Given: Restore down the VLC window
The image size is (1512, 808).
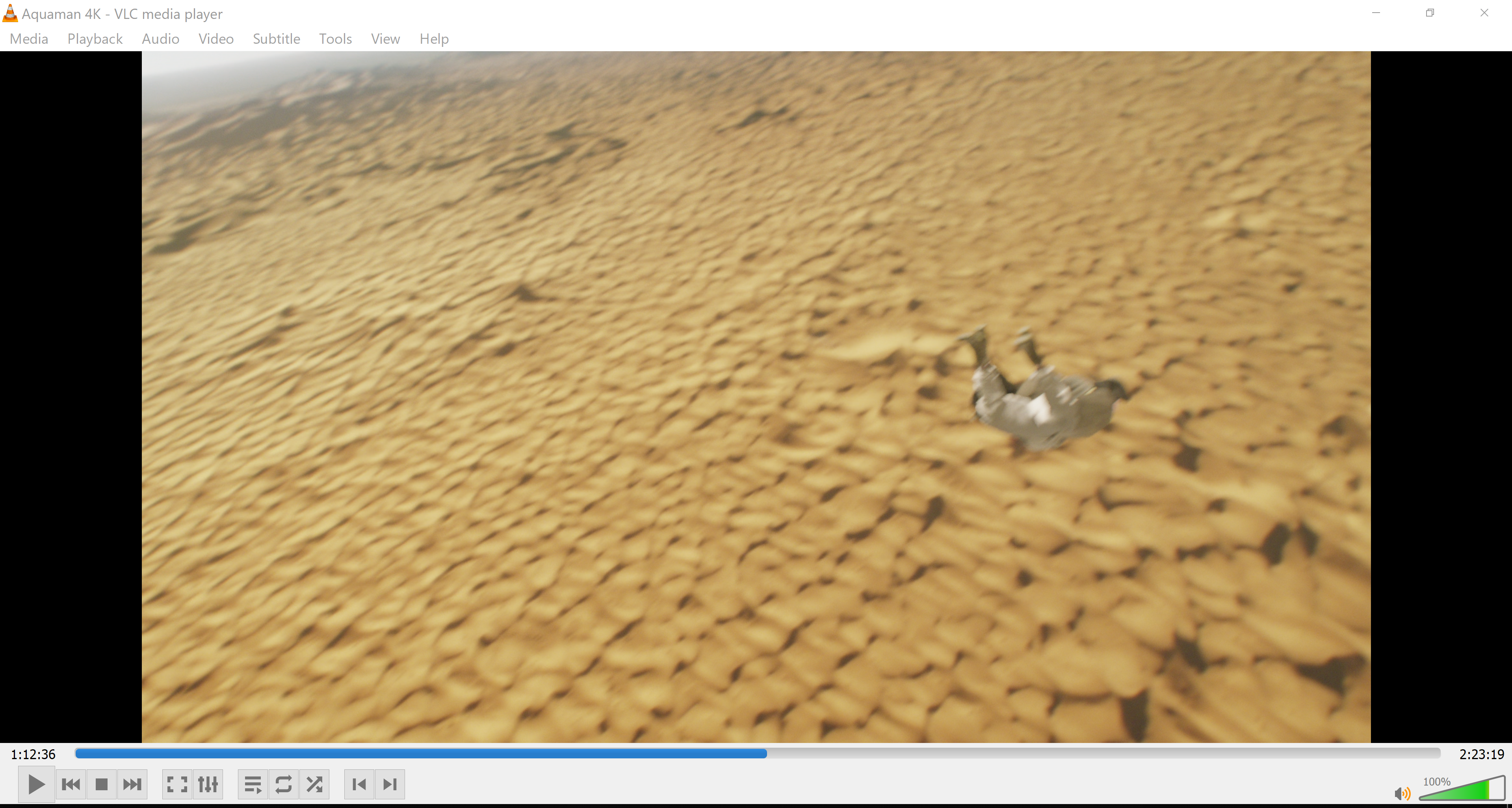Looking at the screenshot, I should click(x=1430, y=13).
